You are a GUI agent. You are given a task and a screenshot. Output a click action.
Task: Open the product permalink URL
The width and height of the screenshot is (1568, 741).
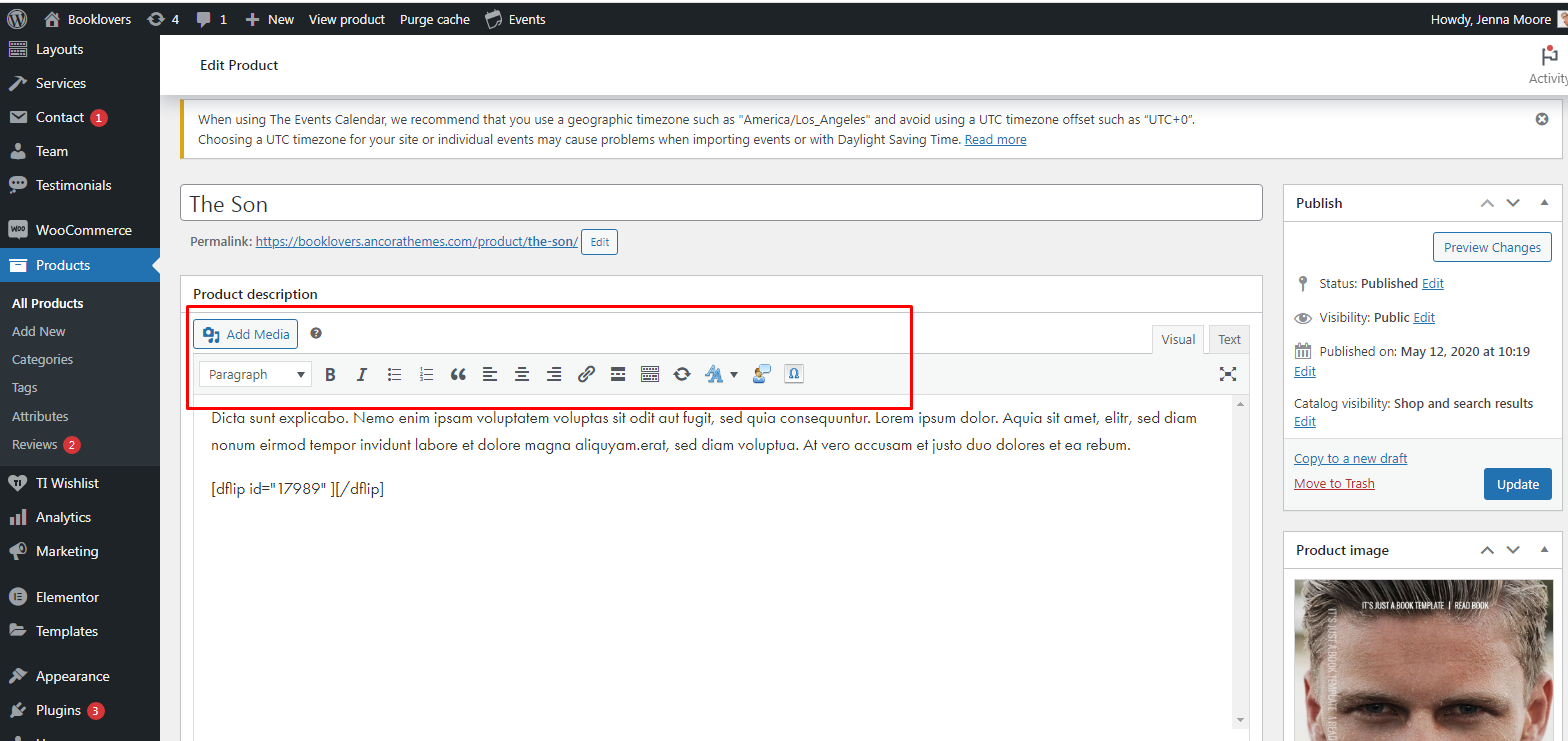pyautogui.click(x=417, y=241)
